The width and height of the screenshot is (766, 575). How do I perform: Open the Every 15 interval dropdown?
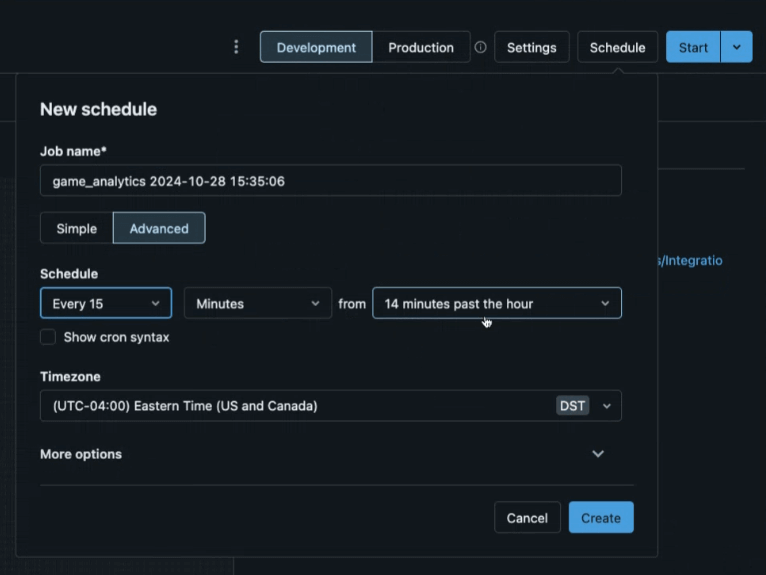click(106, 303)
